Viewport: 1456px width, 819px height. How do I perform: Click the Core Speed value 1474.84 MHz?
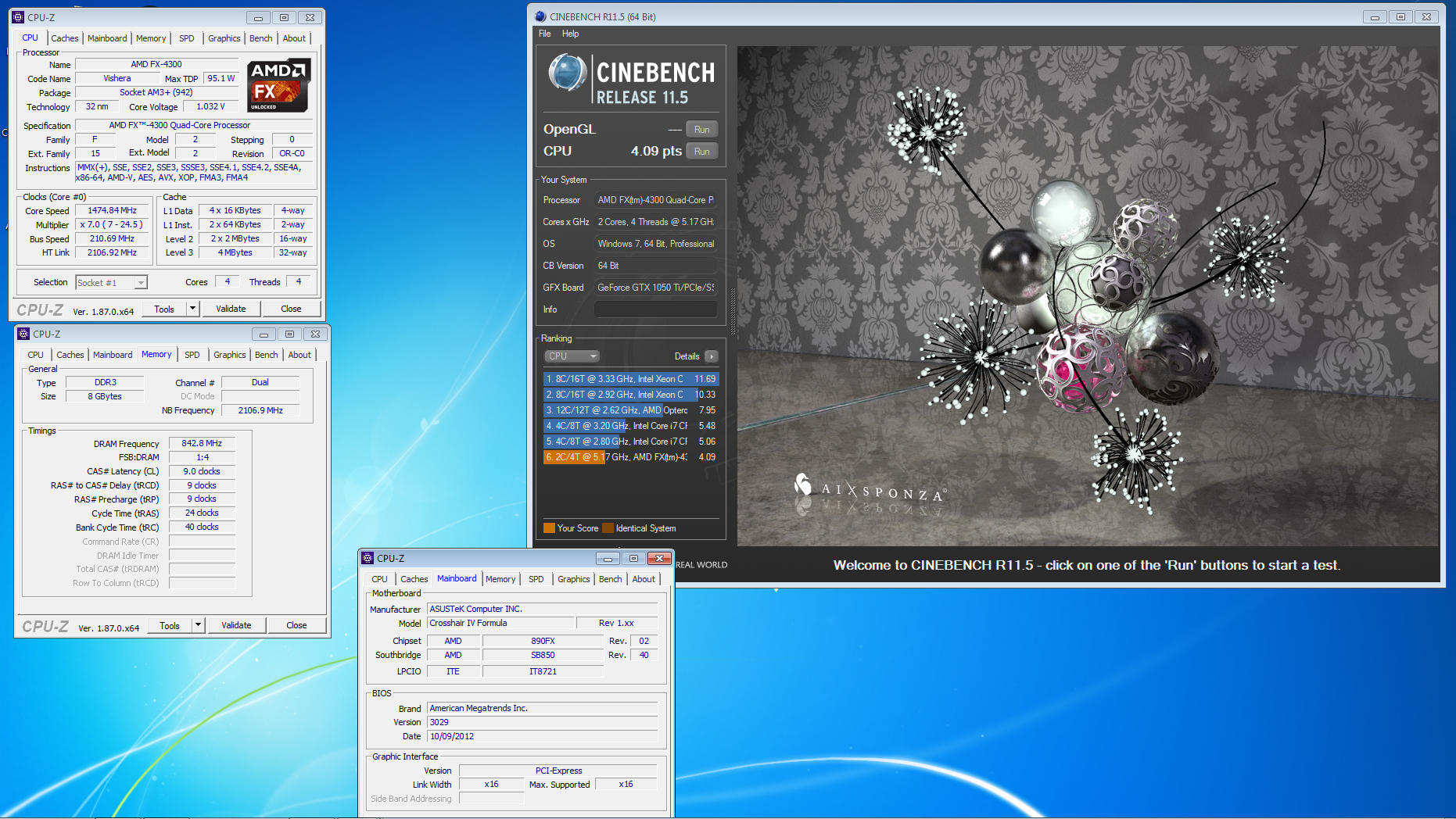point(113,211)
